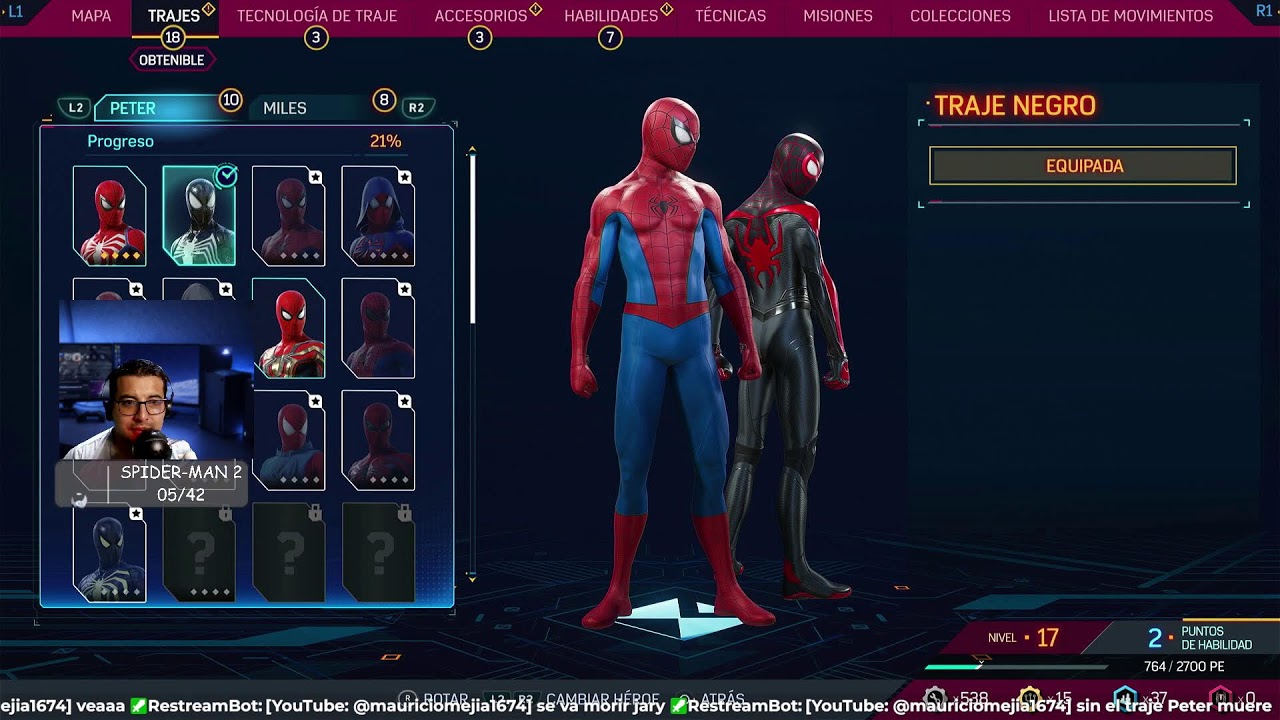Click the 18 badge under TRAJES

point(173,38)
